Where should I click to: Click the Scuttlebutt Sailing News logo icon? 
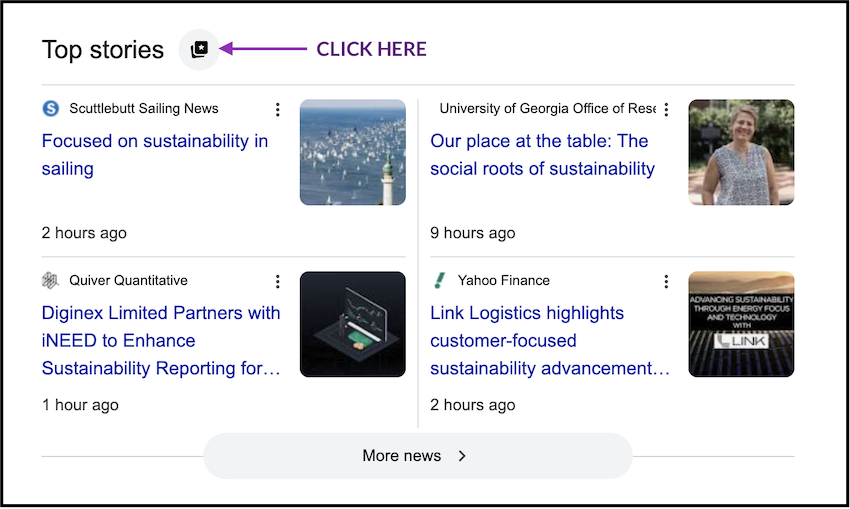click(x=51, y=108)
